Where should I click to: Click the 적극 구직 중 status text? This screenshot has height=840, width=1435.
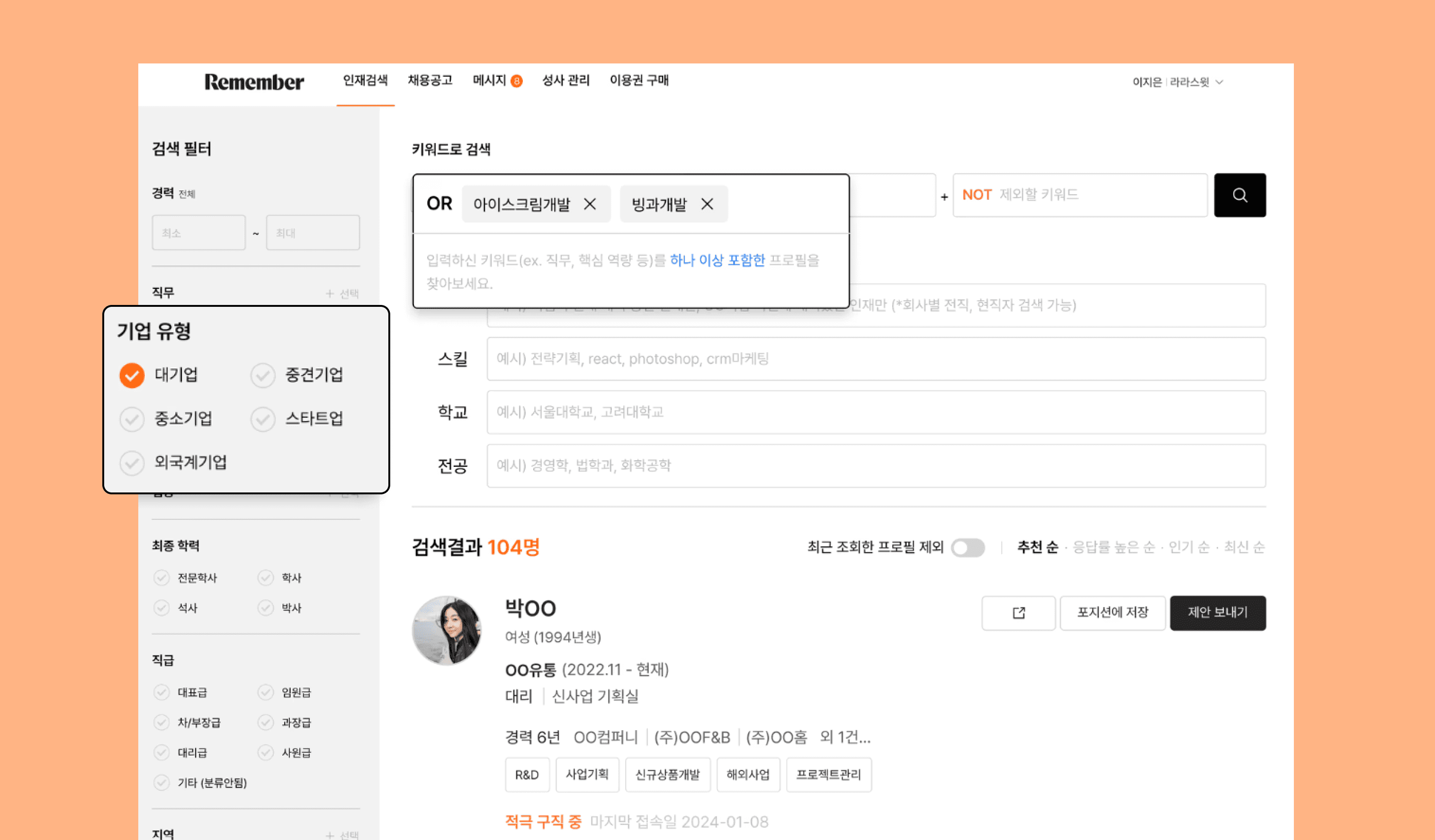(543, 822)
